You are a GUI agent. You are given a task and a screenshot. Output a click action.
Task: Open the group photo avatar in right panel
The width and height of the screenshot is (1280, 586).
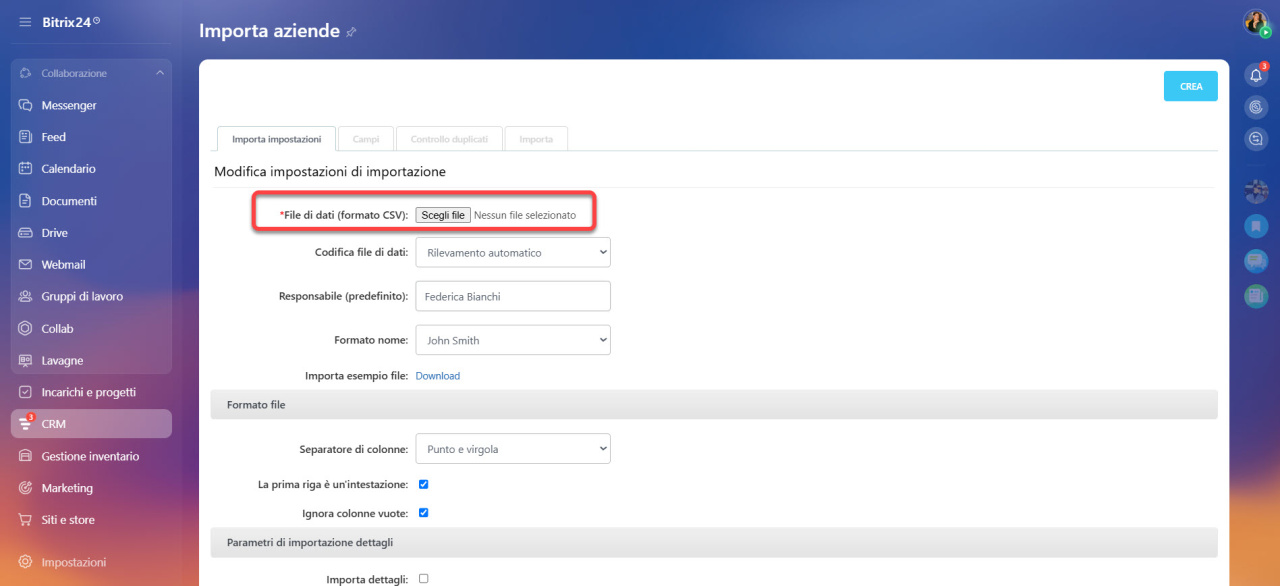pyautogui.click(x=1256, y=191)
